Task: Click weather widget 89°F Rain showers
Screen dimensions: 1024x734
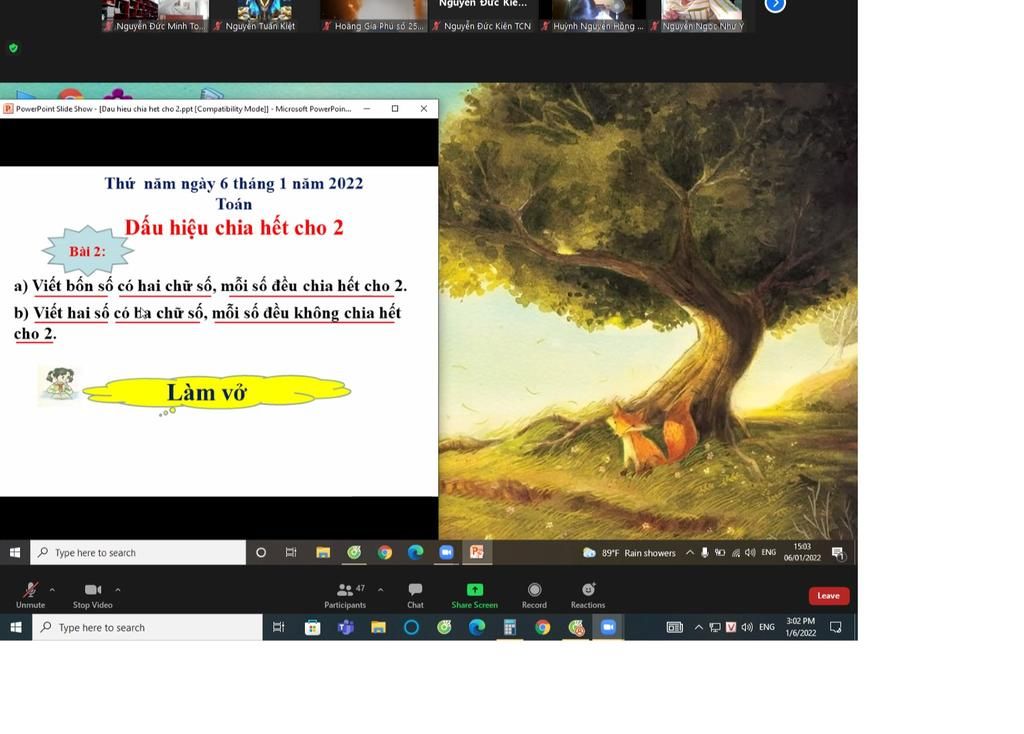Action: (x=630, y=552)
